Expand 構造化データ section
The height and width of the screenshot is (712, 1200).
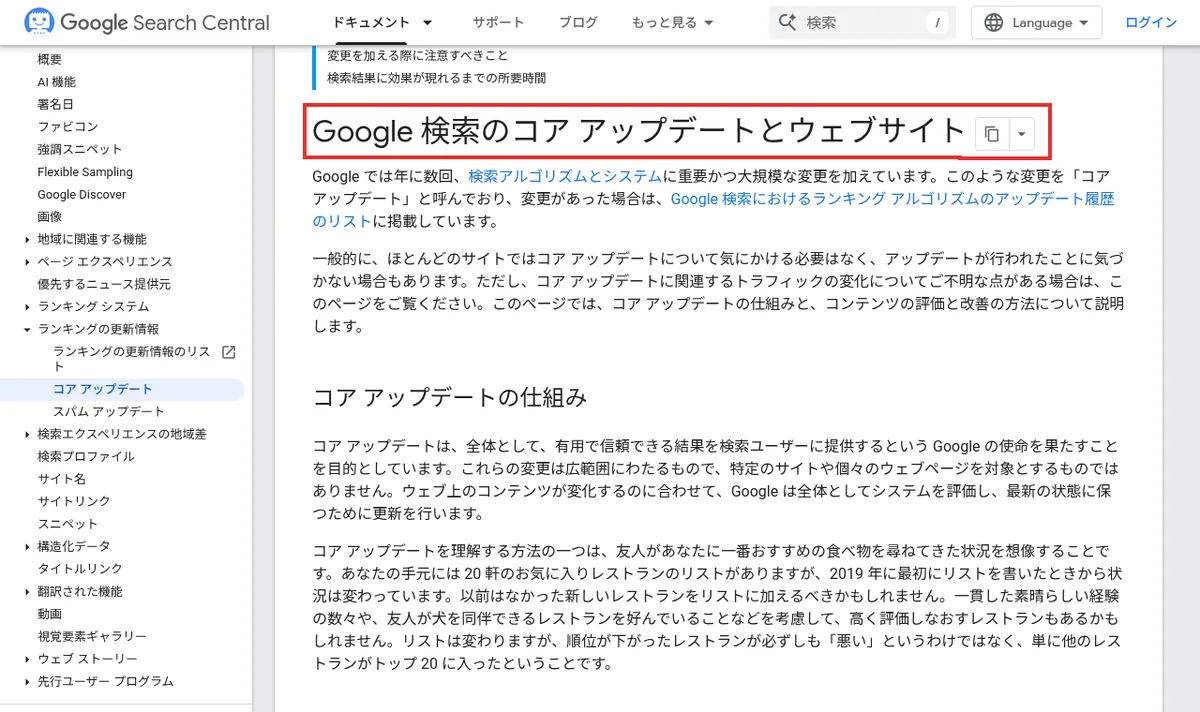click(x=26, y=546)
